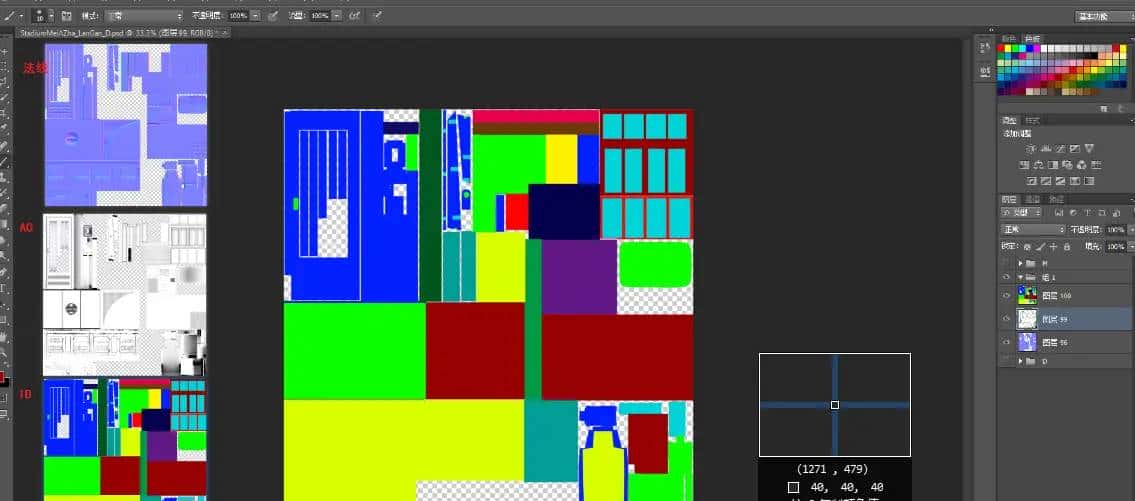Open the layer filter type dropdown
1135x501 pixels.
[x=1021, y=212]
